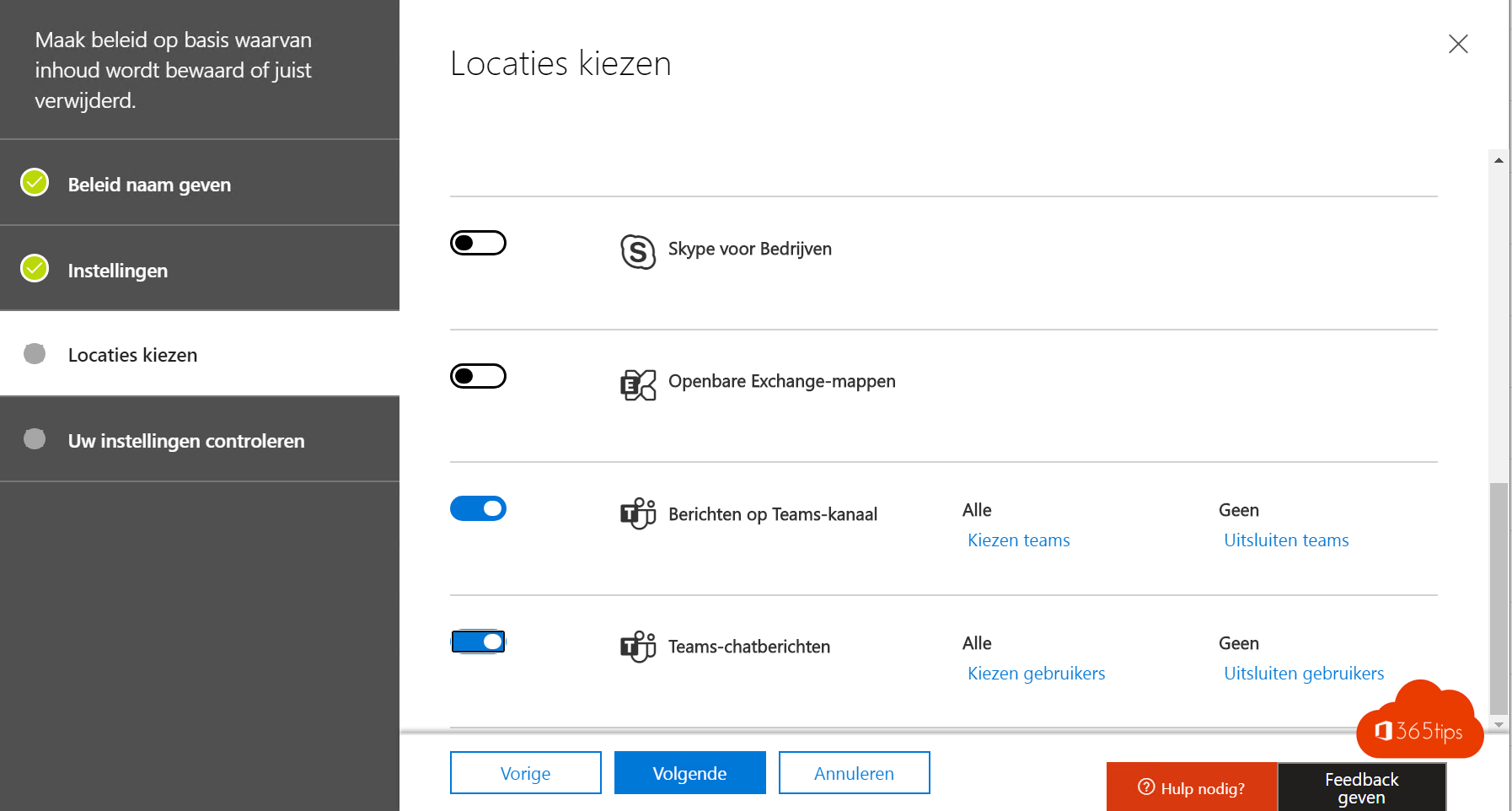This screenshot has height=811, width=1512.
Task: Click the Teams-chatberichten label
Action: [749, 647]
